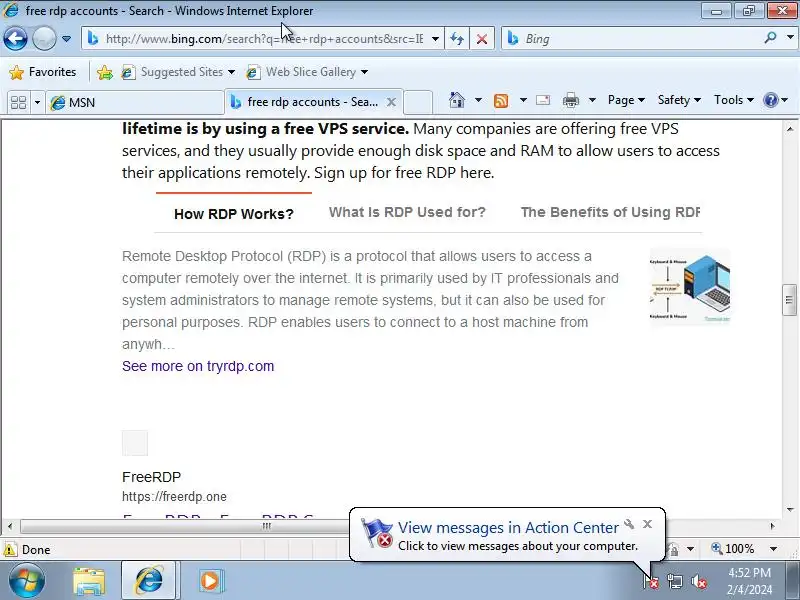
Task: Click the status bar warning icon
Action: [10, 549]
